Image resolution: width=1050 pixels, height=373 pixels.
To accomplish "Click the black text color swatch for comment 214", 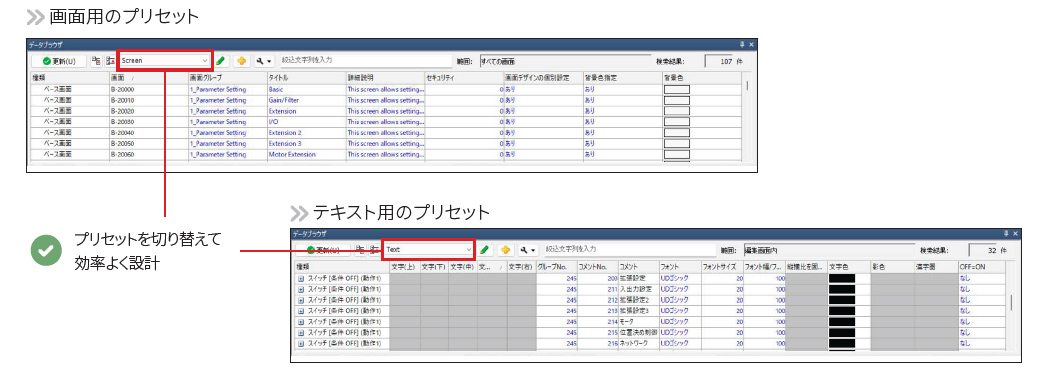I will click(842, 322).
